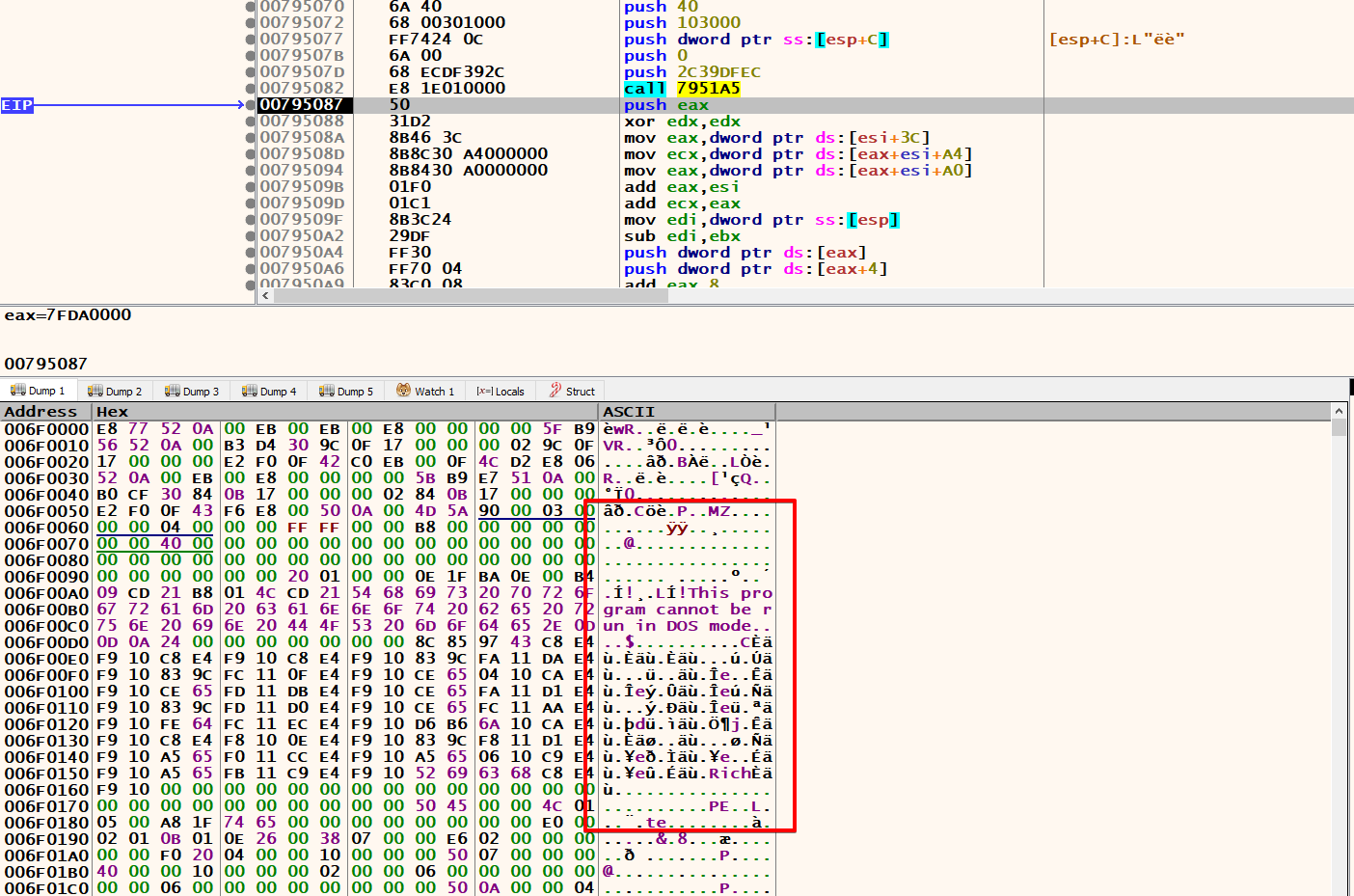Click the [x=] Locals tab icon
The image size is (1354, 896).
point(484,392)
